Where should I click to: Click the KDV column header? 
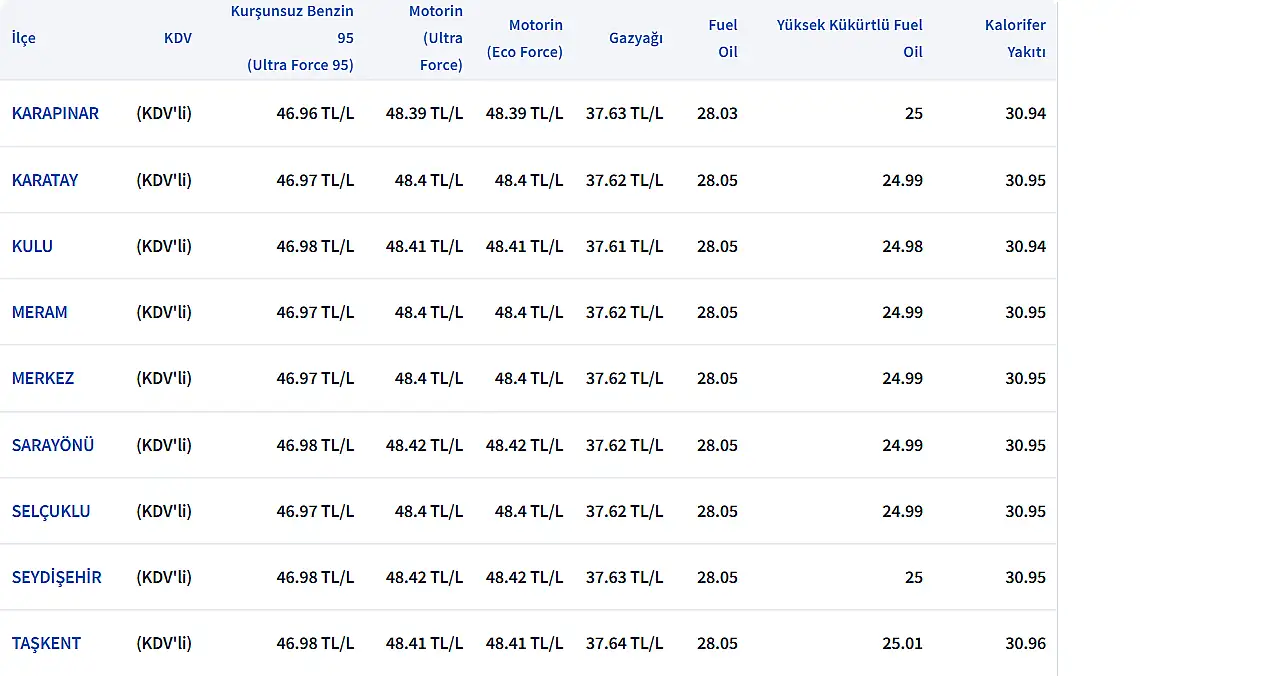(x=178, y=38)
